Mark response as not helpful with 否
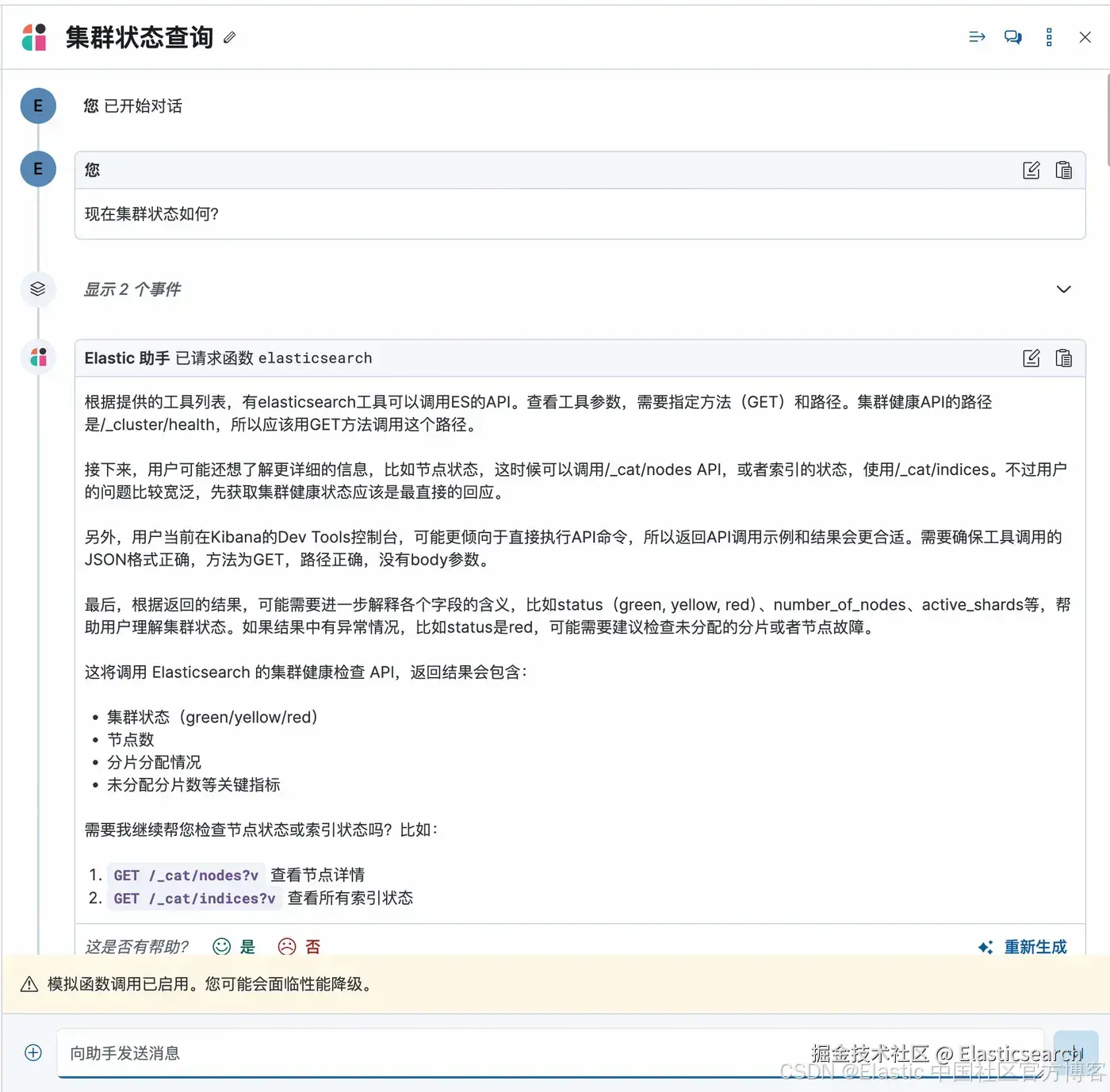The width and height of the screenshot is (1110, 1092). (300, 946)
